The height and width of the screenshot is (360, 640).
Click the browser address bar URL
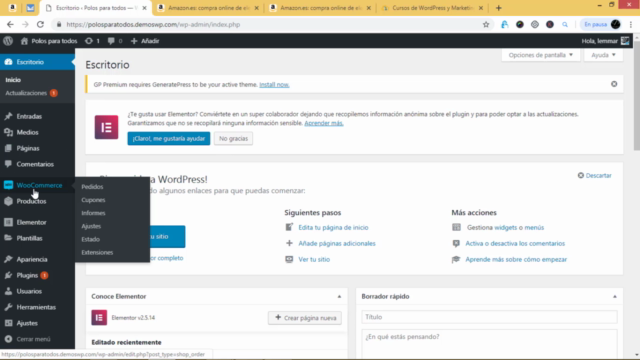(153, 24)
